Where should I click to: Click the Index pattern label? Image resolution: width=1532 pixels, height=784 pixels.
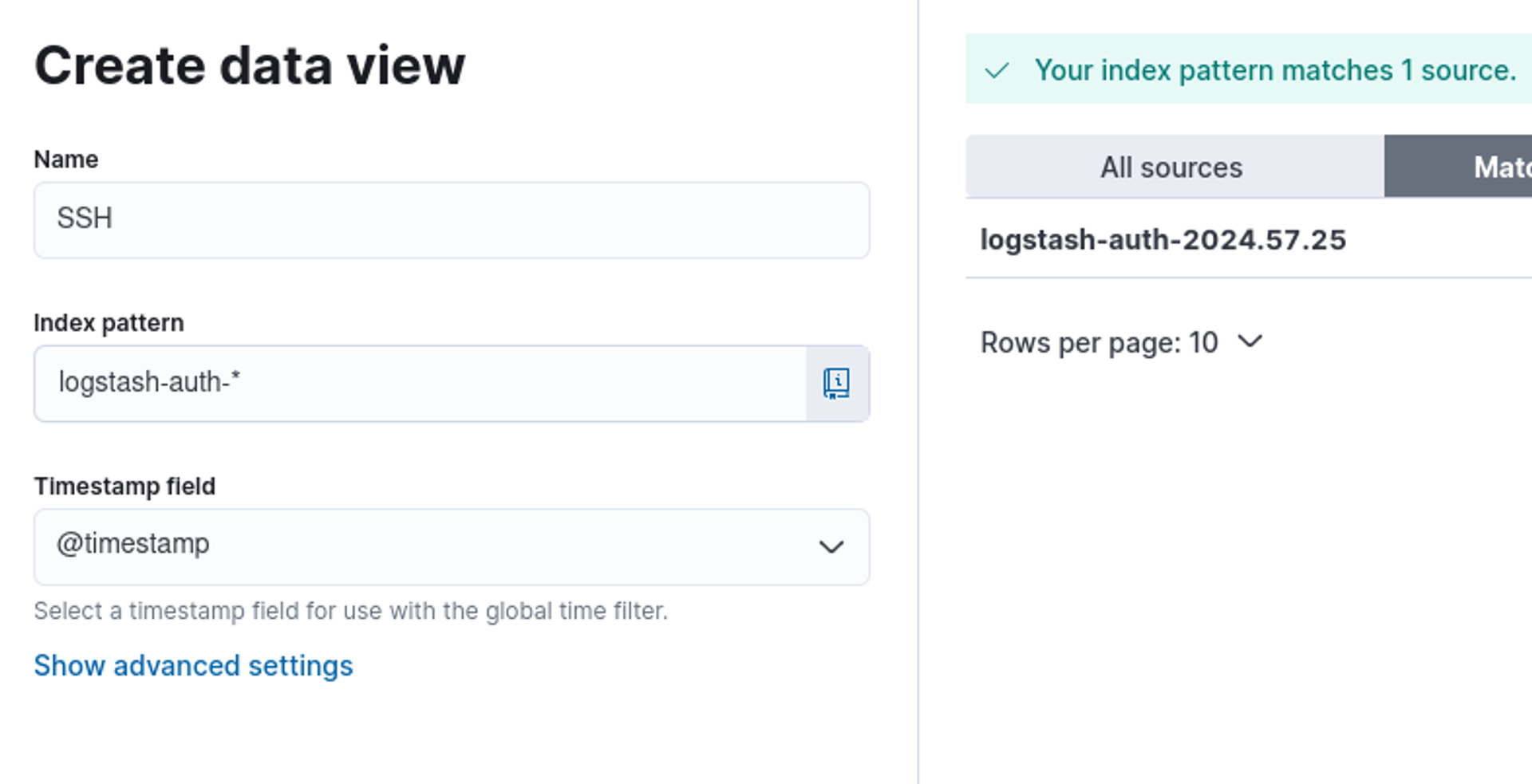click(109, 323)
